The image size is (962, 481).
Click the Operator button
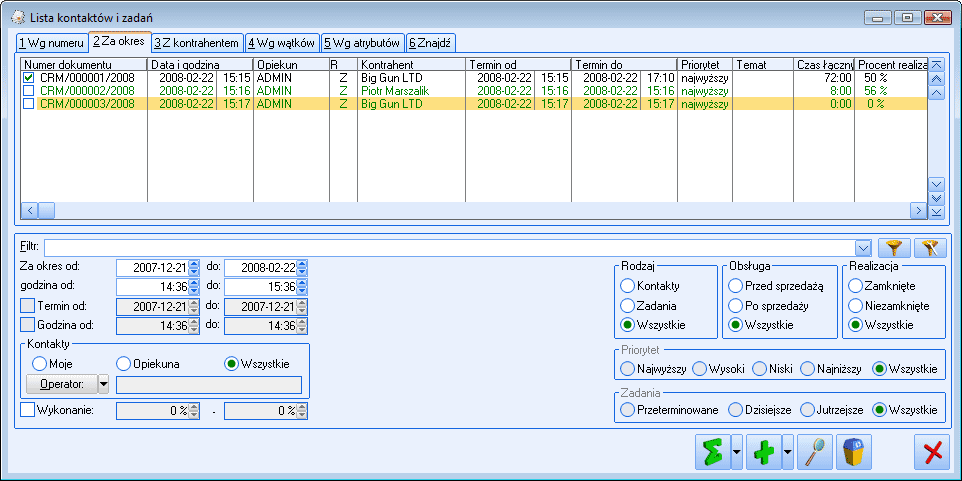[62, 385]
